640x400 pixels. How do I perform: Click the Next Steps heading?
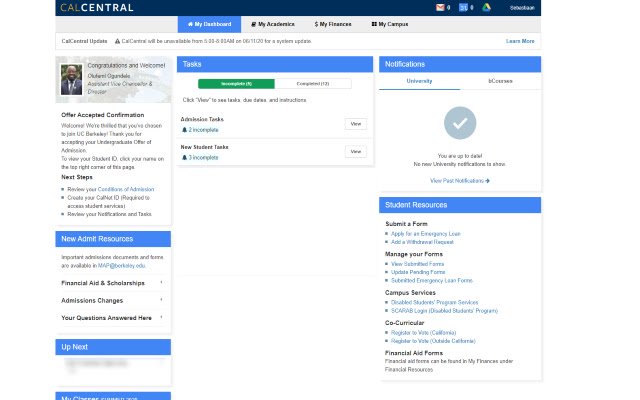77,177
